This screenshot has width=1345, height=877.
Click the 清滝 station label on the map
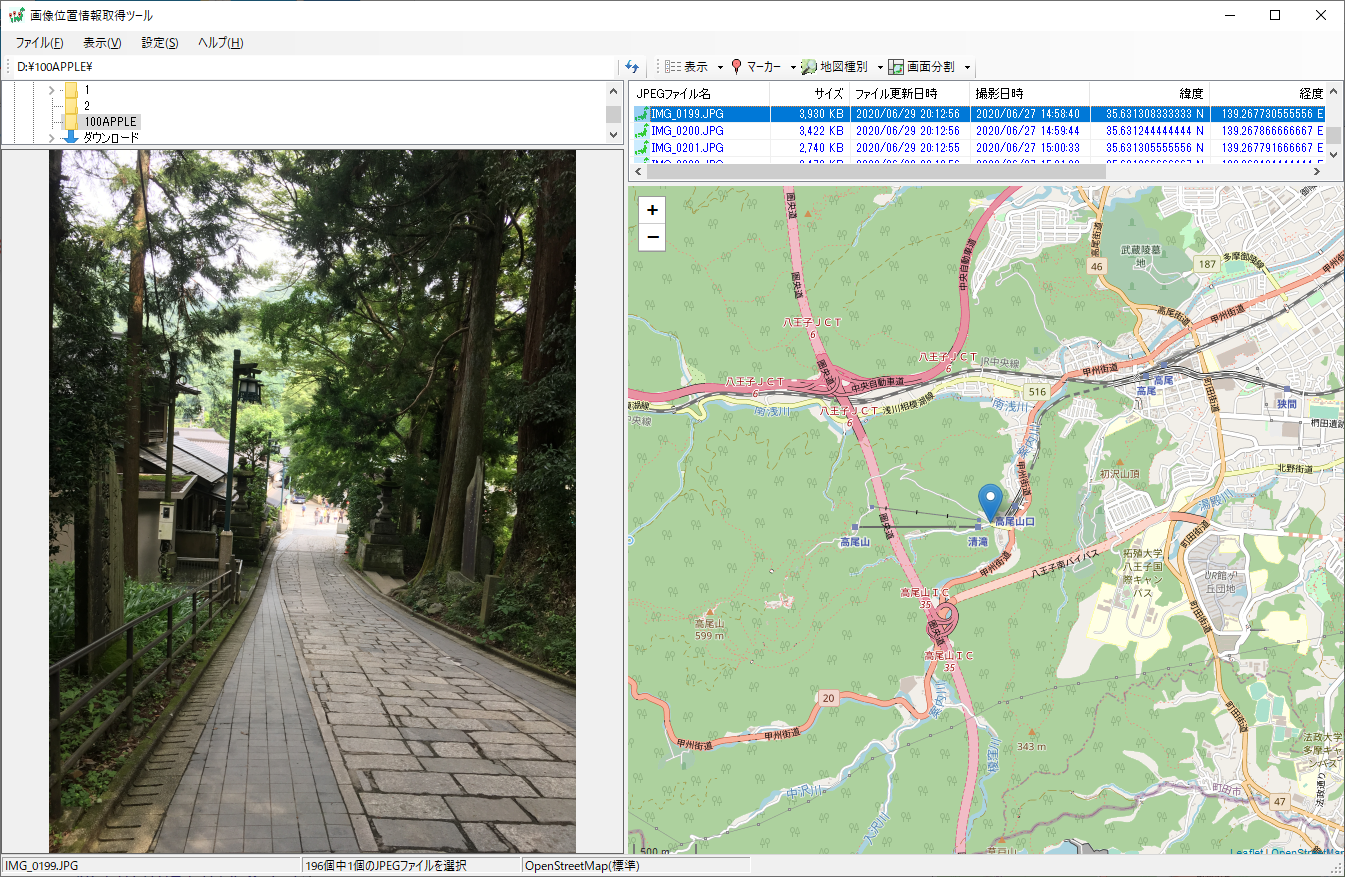point(978,541)
